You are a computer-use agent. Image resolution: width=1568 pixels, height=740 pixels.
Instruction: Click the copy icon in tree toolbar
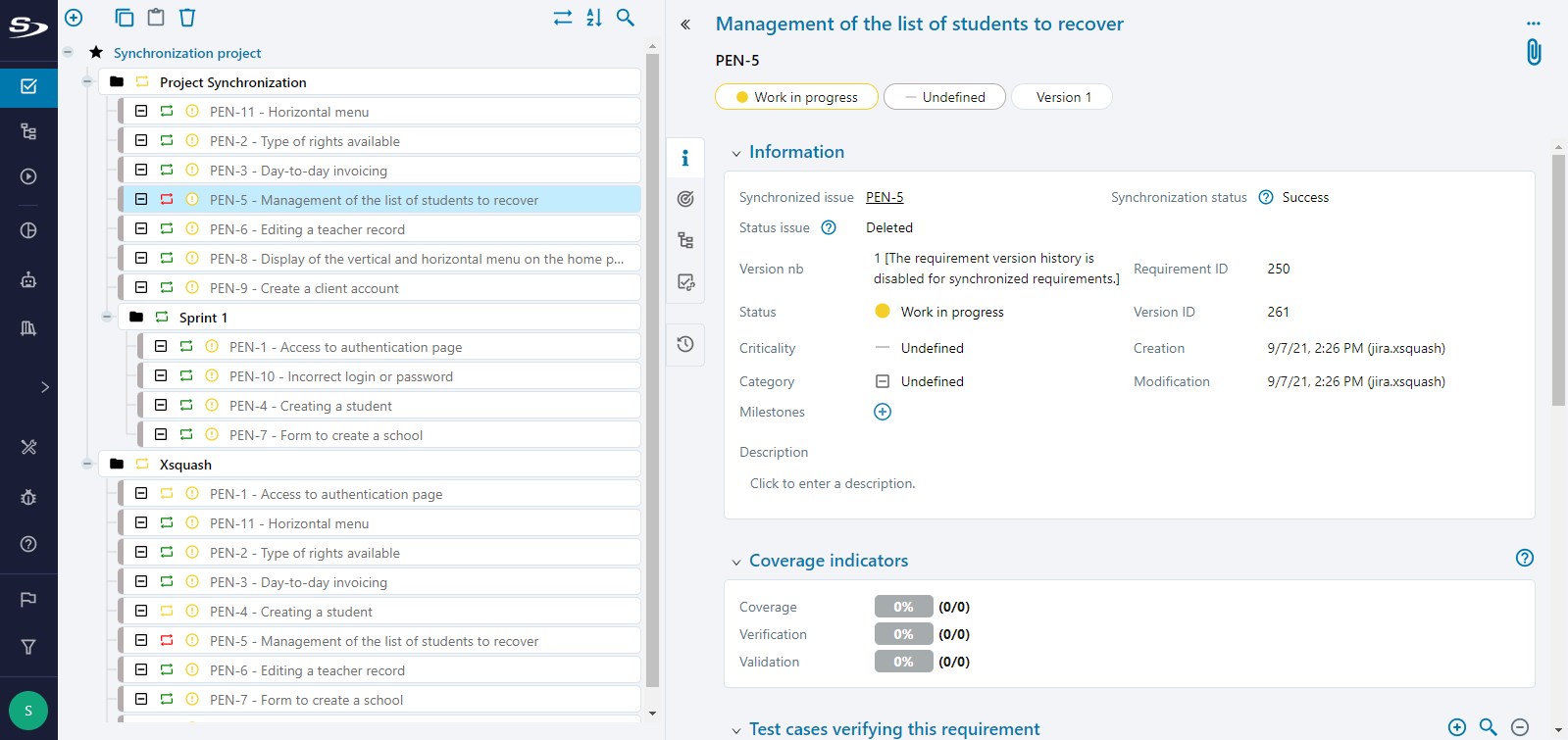[124, 18]
